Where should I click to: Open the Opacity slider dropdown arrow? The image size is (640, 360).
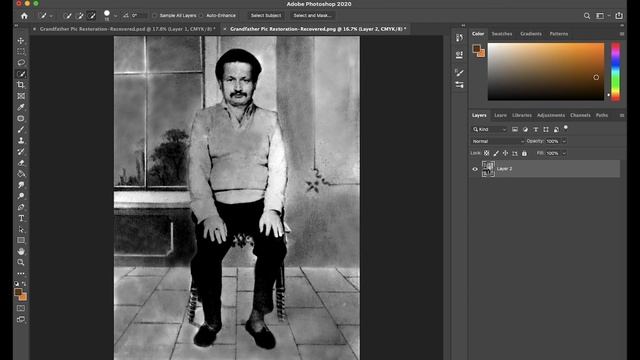coord(564,141)
